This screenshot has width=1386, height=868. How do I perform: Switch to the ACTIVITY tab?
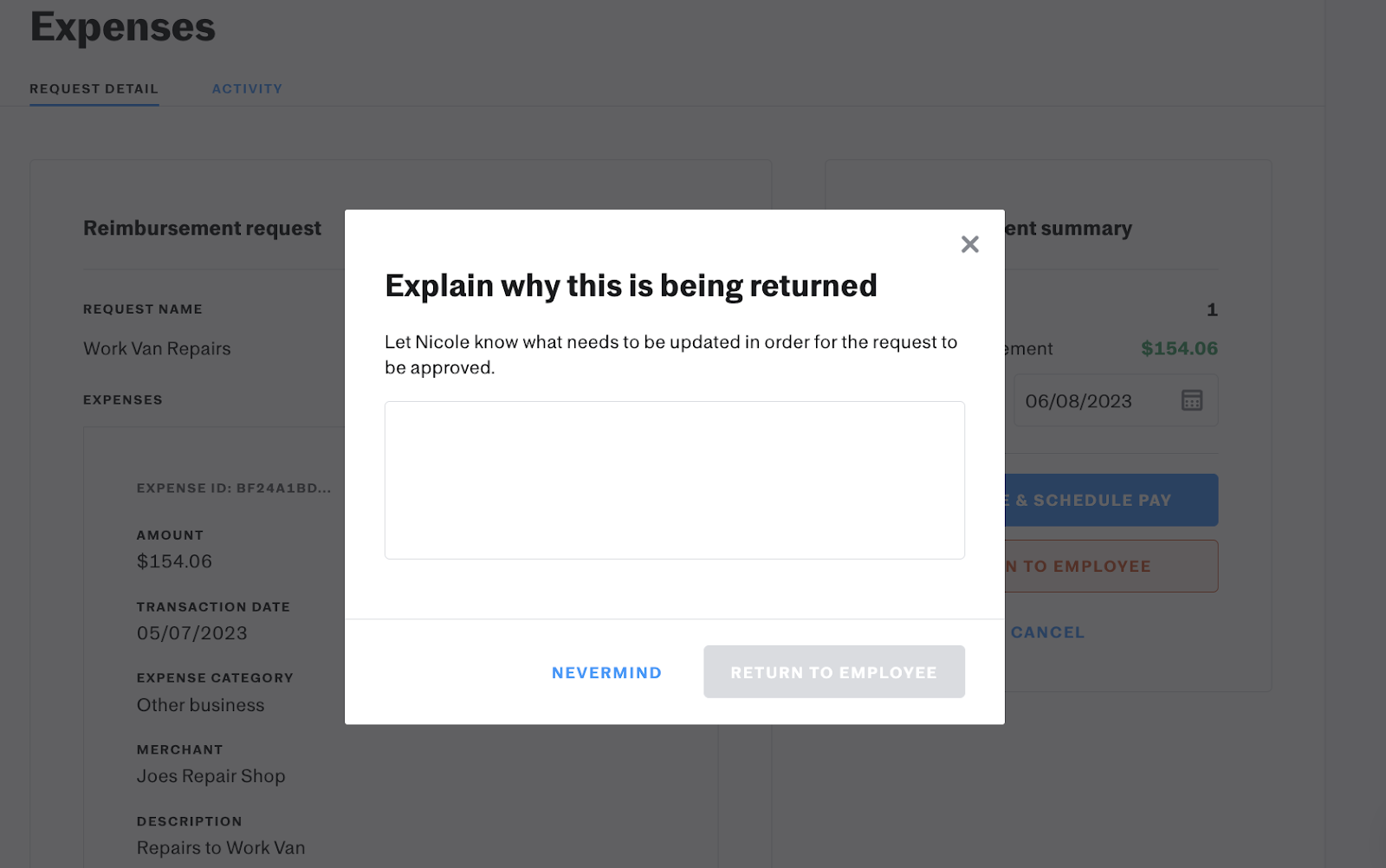coord(247,88)
